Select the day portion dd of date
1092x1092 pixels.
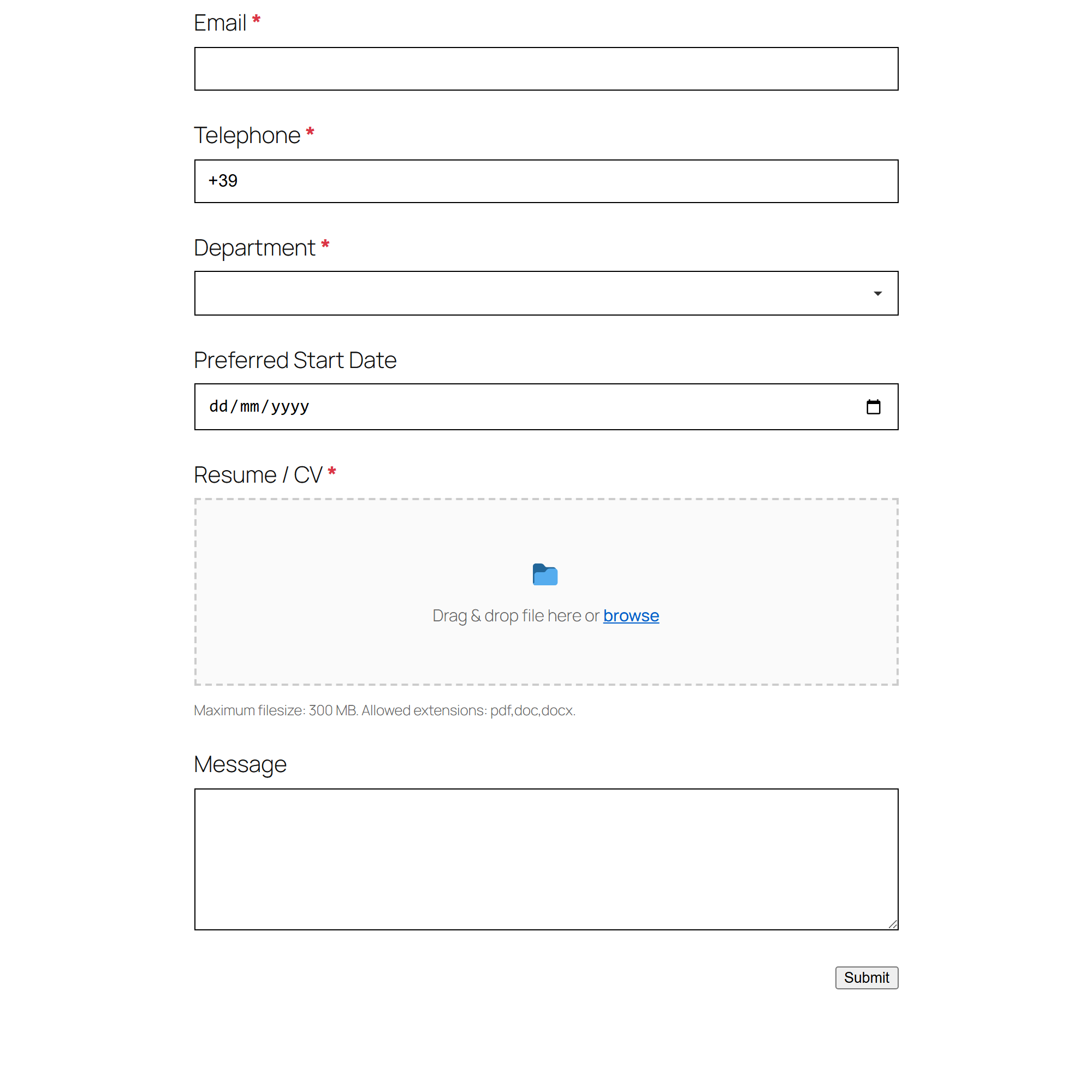coord(219,406)
